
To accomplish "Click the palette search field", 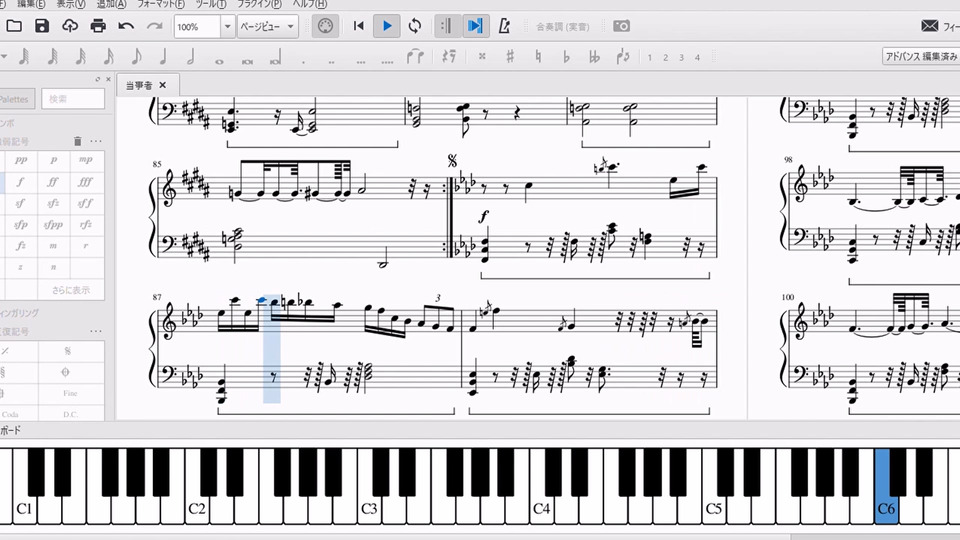I will 73,99.
